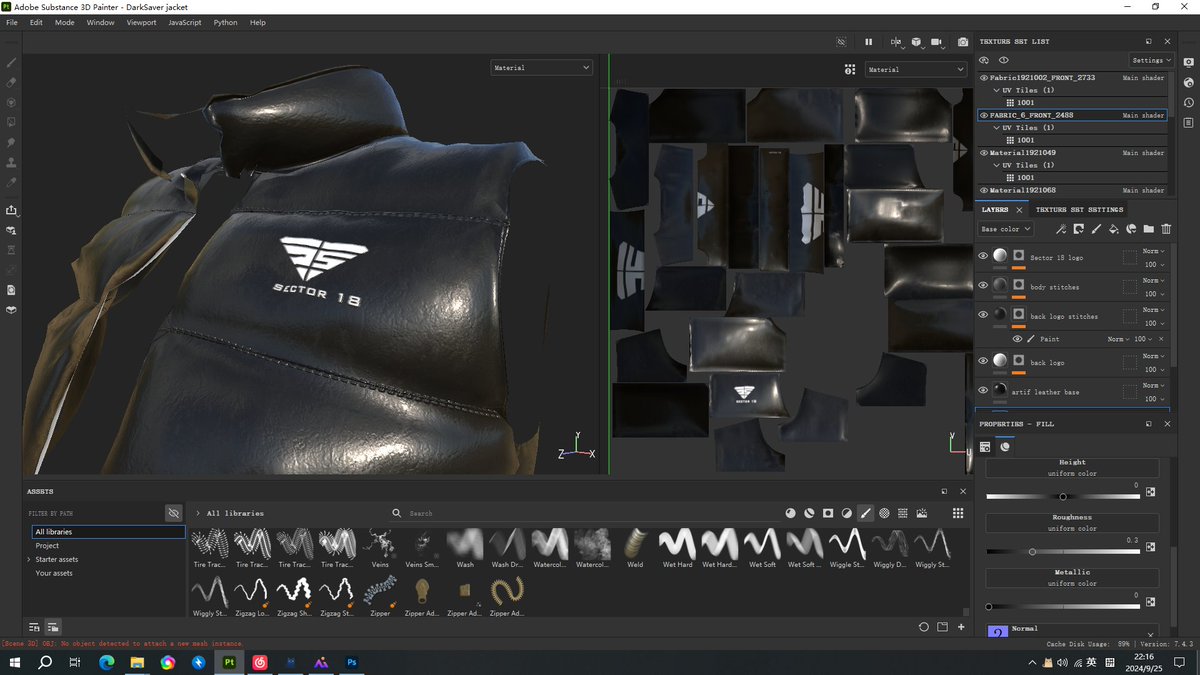The height and width of the screenshot is (675, 1200).
Task: Click the Roughness uniform color button
Action: pos(1072,523)
